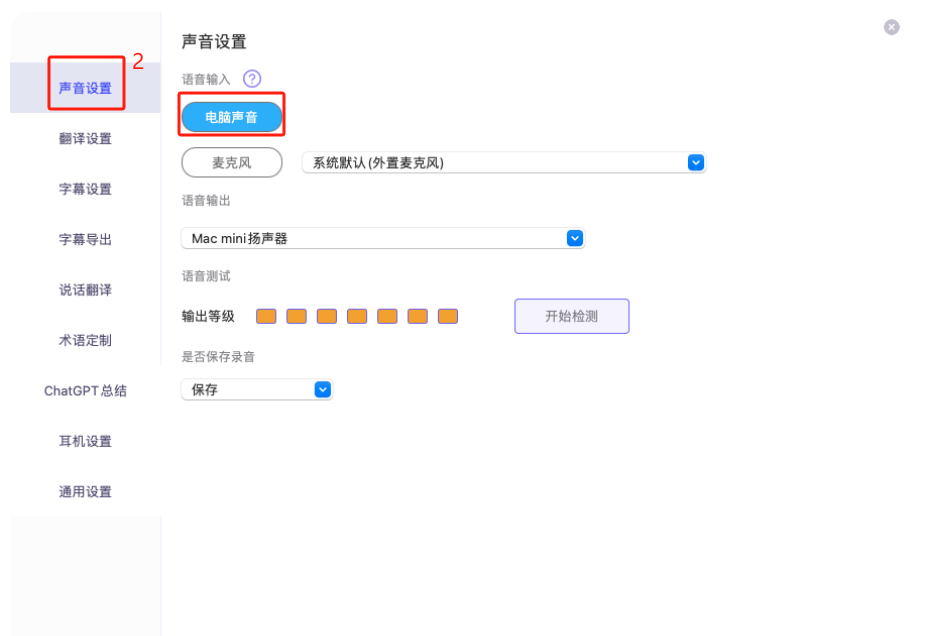
Task: Select 说话翻译 in the sidebar
Action: click(x=85, y=290)
